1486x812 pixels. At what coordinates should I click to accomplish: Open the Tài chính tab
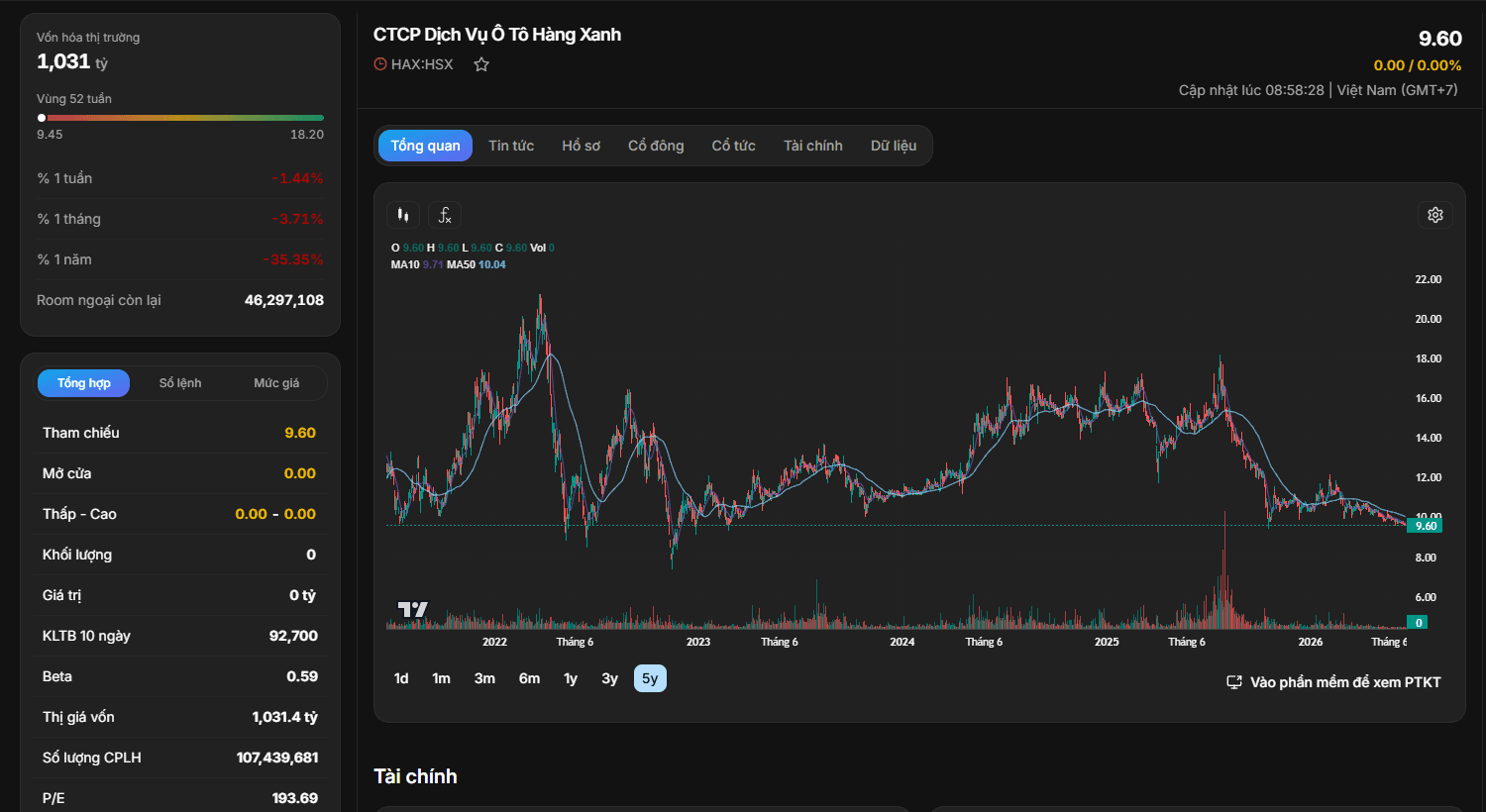pyautogui.click(x=813, y=146)
